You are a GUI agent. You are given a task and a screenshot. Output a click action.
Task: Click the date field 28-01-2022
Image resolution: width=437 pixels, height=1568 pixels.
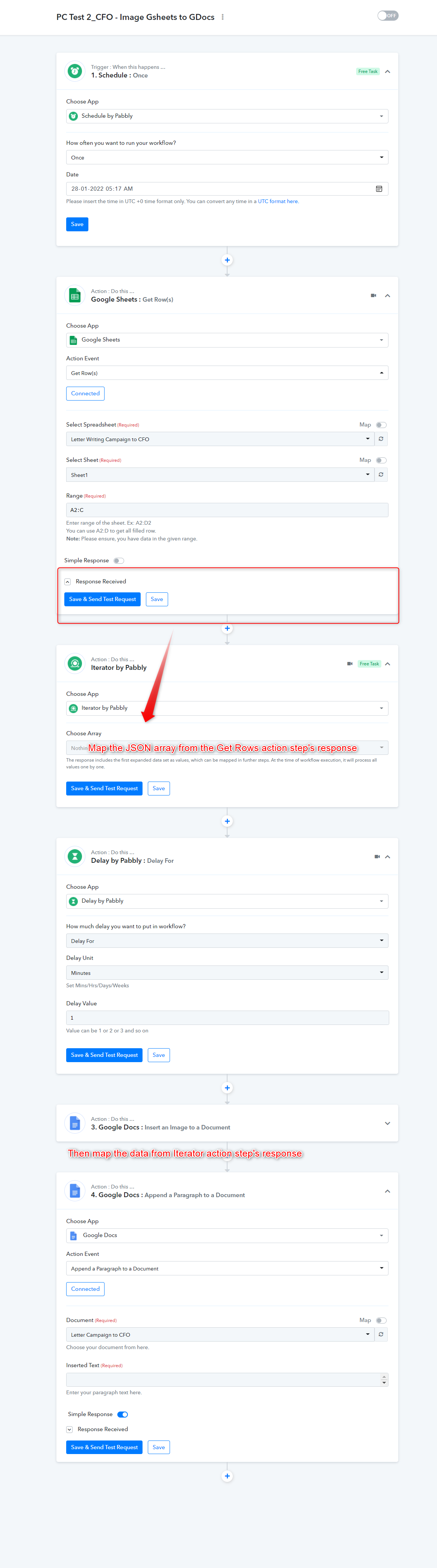pyautogui.click(x=227, y=189)
